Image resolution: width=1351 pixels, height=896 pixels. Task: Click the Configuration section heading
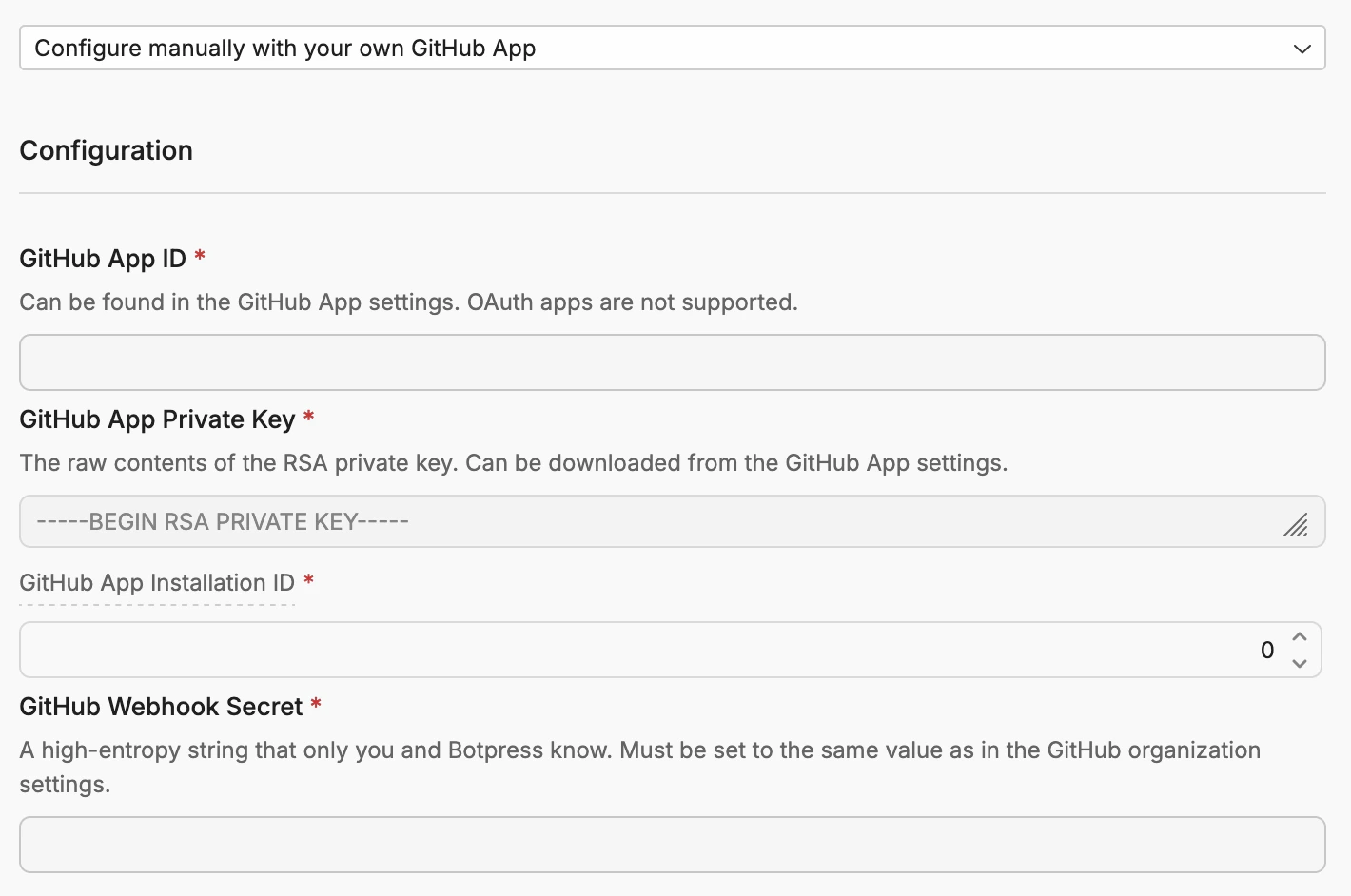(107, 150)
